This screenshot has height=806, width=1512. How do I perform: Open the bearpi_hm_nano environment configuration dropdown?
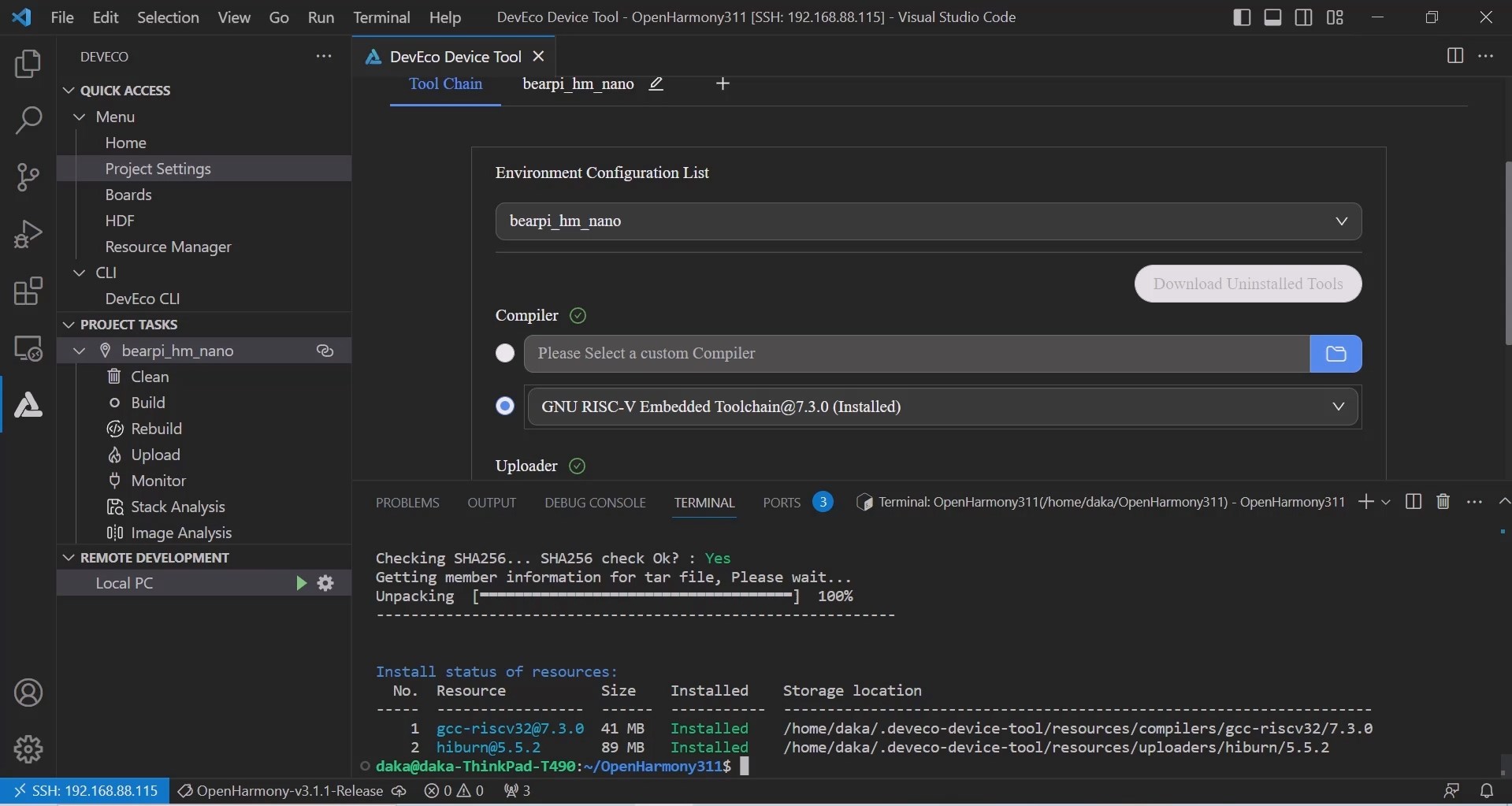[x=928, y=221]
